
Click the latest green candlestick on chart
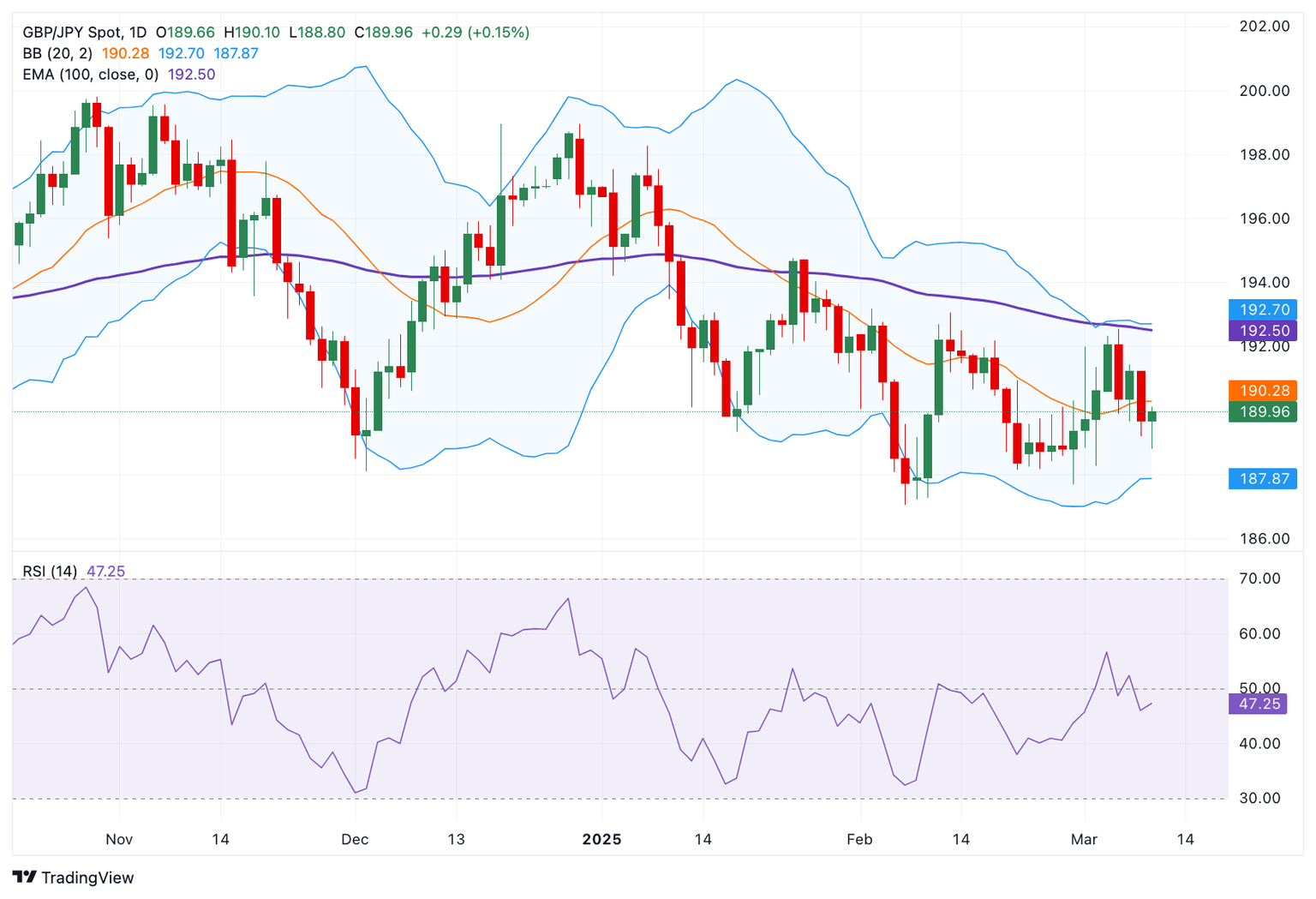coord(1151,417)
